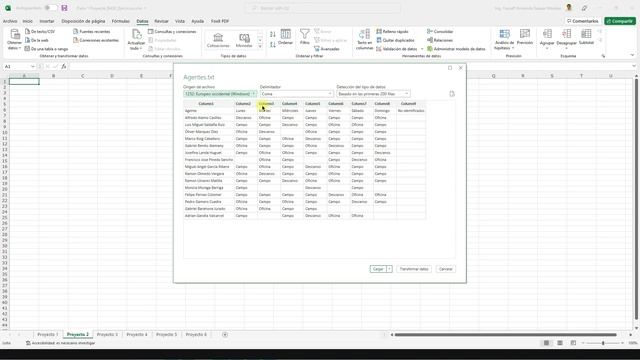Image resolution: width=640 pixels, height=360 pixels.
Task: Click Validación de datos icon
Action: (379, 49)
